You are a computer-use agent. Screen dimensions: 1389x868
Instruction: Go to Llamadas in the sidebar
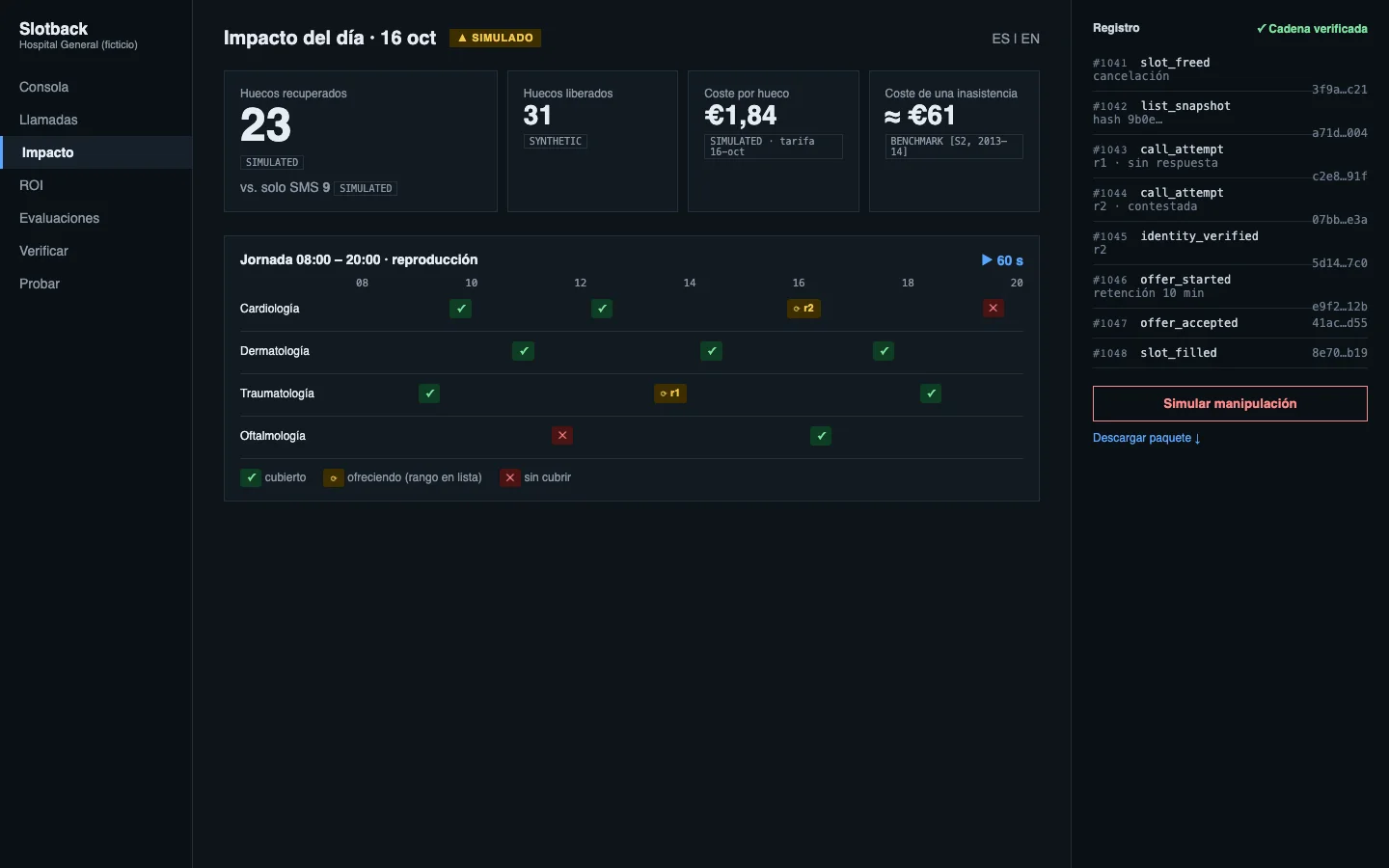(96, 120)
